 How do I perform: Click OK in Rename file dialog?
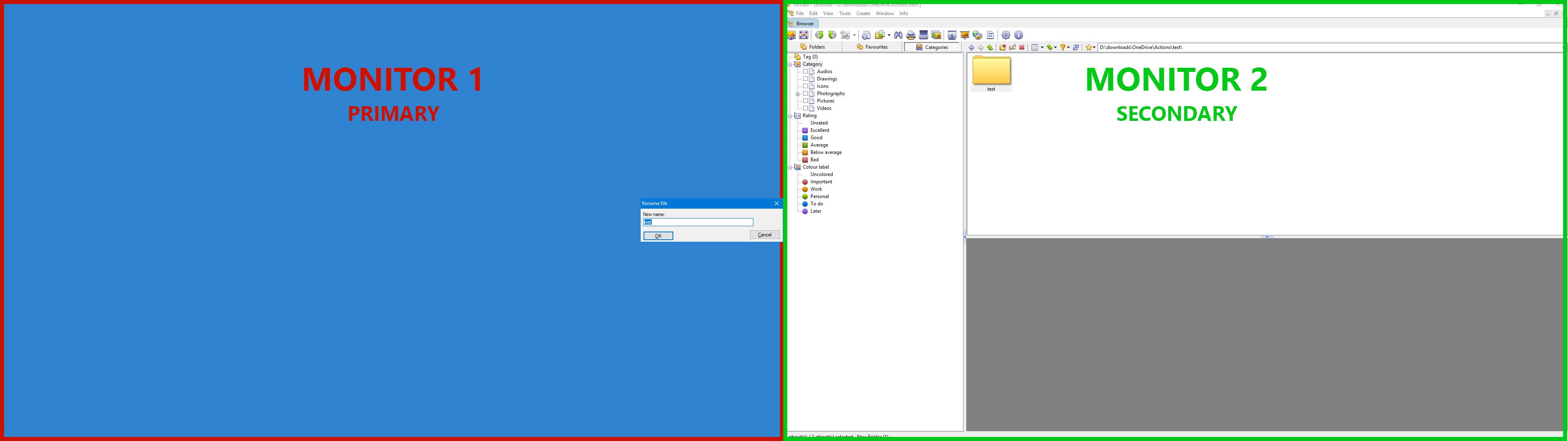[x=658, y=236]
